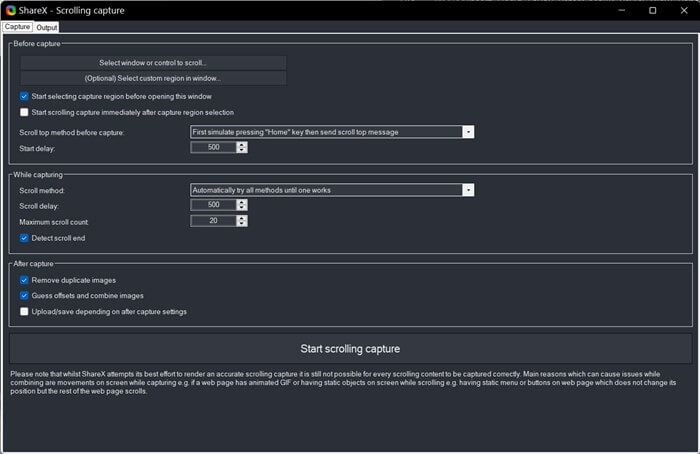Decrease Start delay with down arrow

click(242, 150)
